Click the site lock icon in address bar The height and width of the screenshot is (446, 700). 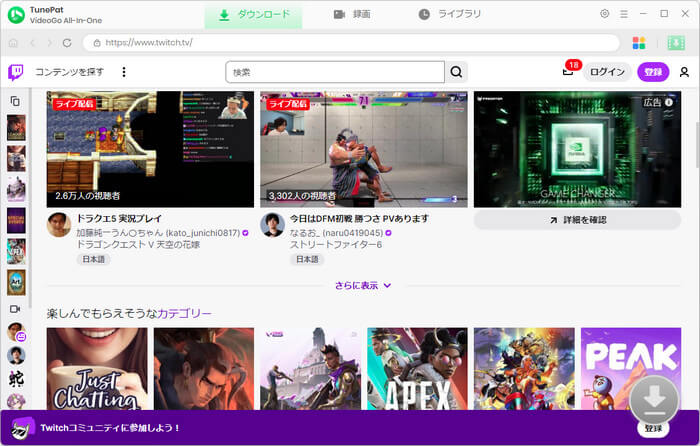coord(96,43)
